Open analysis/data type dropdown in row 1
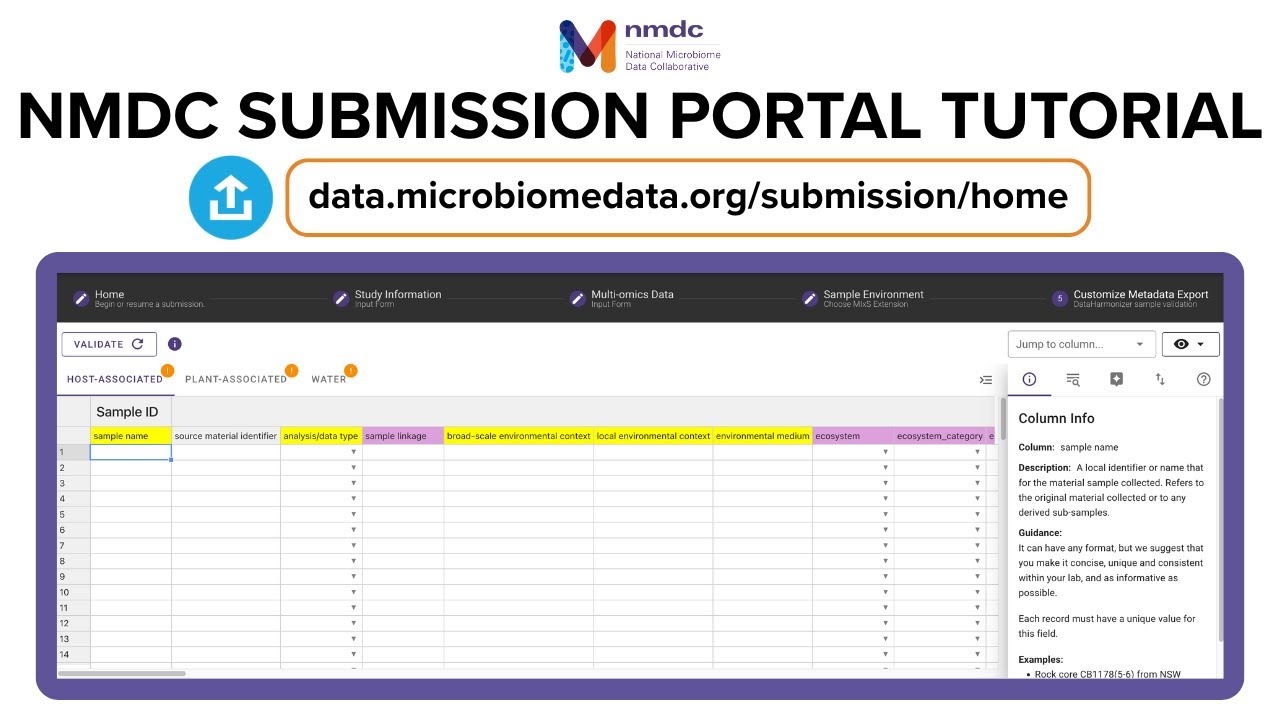Screen dimensions: 1280x720 [353, 452]
